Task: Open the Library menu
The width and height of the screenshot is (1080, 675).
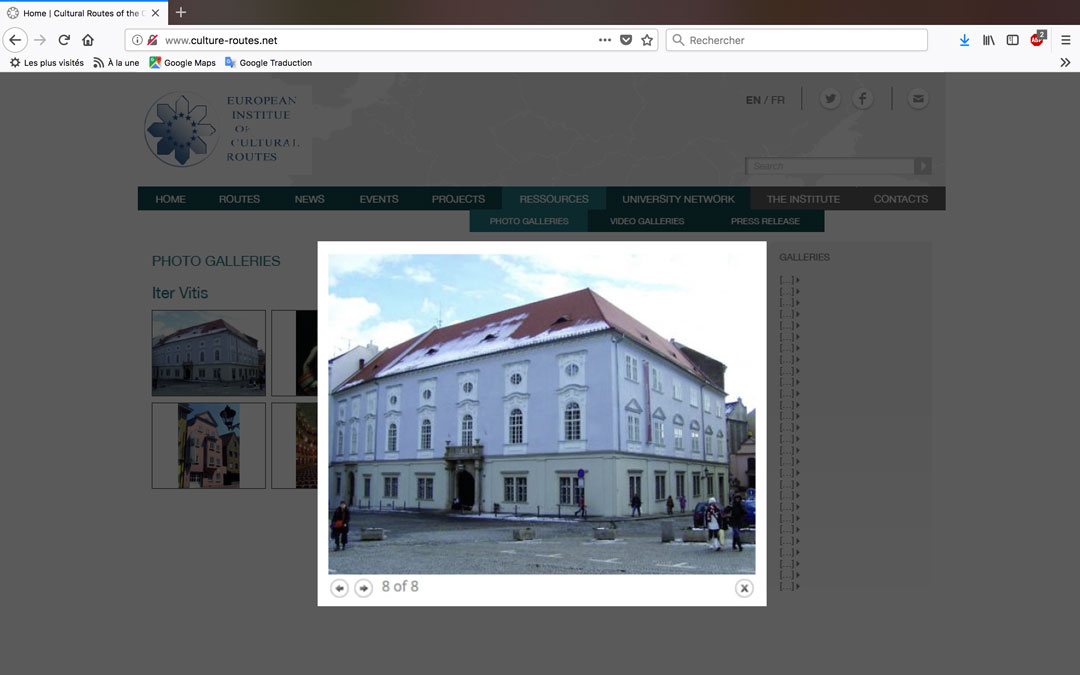Action: click(x=988, y=40)
